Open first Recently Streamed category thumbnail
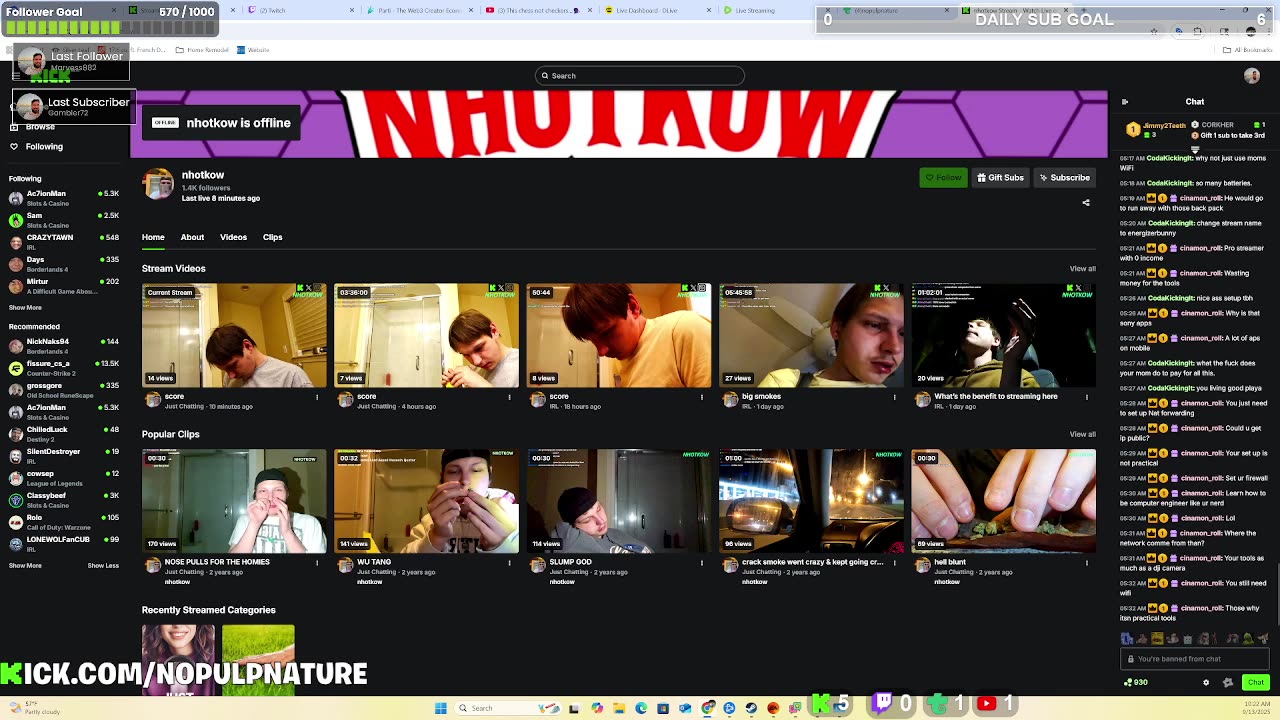 (x=178, y=660)
